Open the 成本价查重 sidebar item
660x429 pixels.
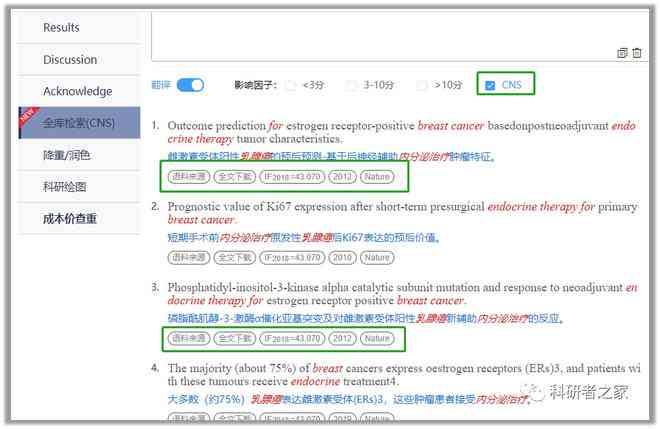pyautogui.click(x=79, y=218)
